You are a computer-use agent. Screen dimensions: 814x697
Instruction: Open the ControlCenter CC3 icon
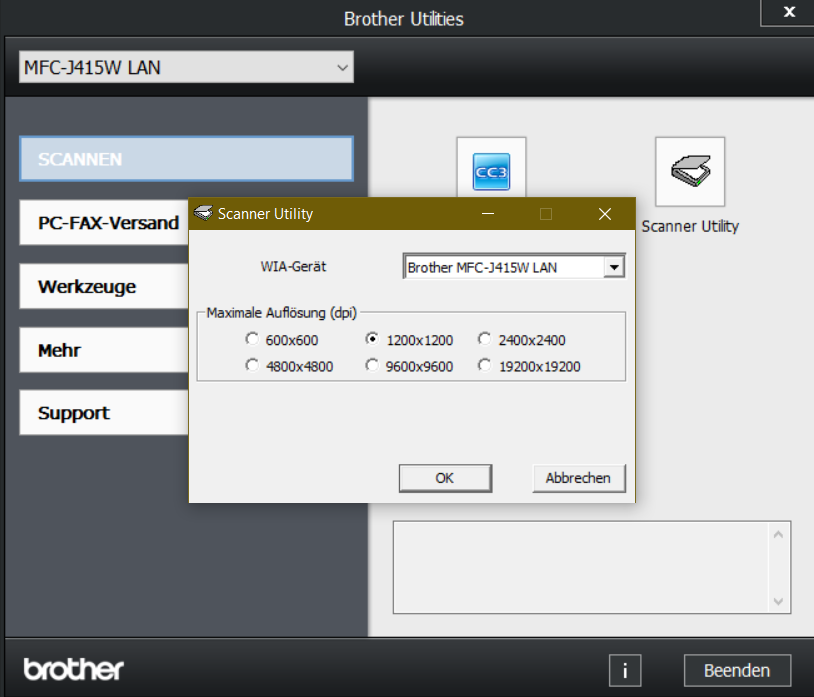pyautogui.click(x=491, y=168)
